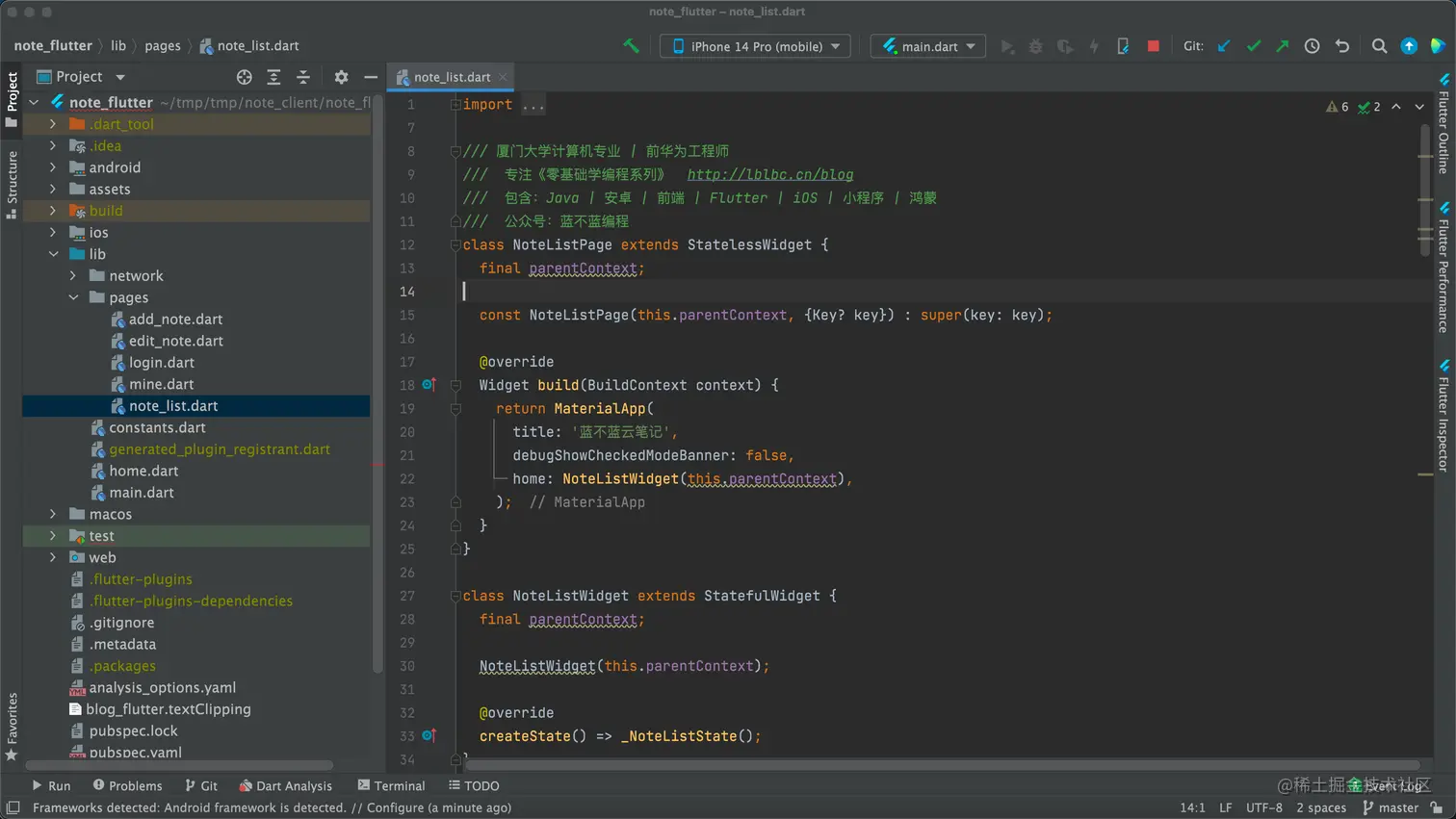1456x819 pixels.
Task: Click the 14:1 cursor position indicator
Action: coord(1192,808)
